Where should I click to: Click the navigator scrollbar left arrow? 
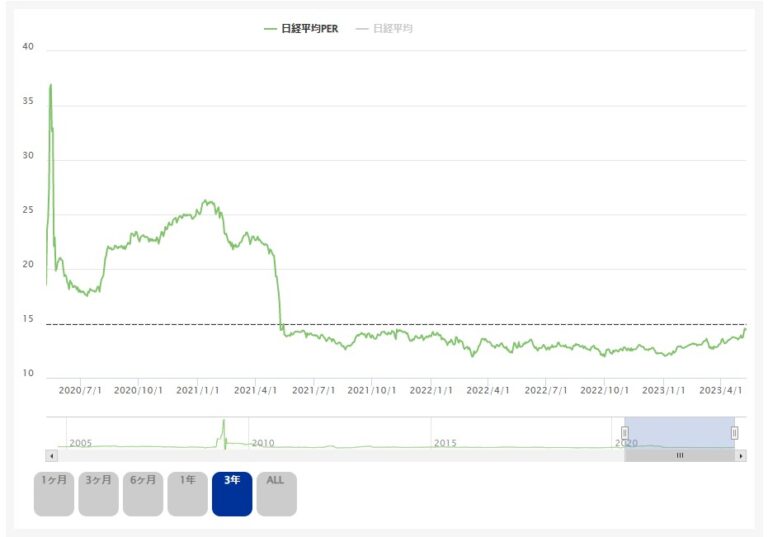(x=51, y=455)
